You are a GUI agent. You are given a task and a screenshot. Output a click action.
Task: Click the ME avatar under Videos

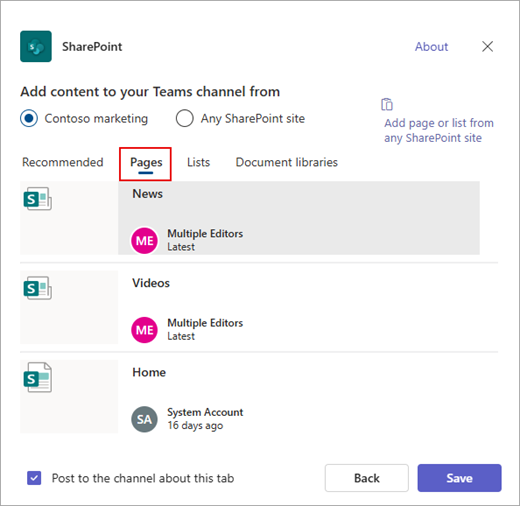(144, 330)
